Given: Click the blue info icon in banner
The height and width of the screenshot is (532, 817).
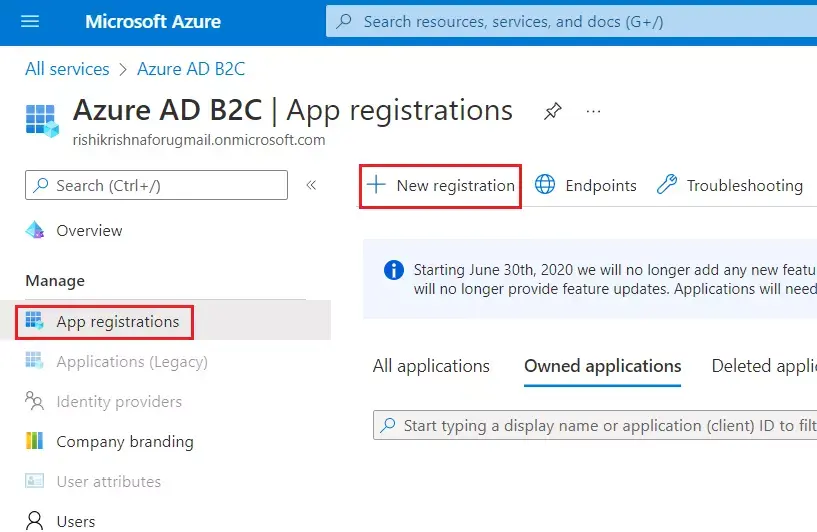Looking at the screenshot, I should pyautogui.click(x=393, y=270).
